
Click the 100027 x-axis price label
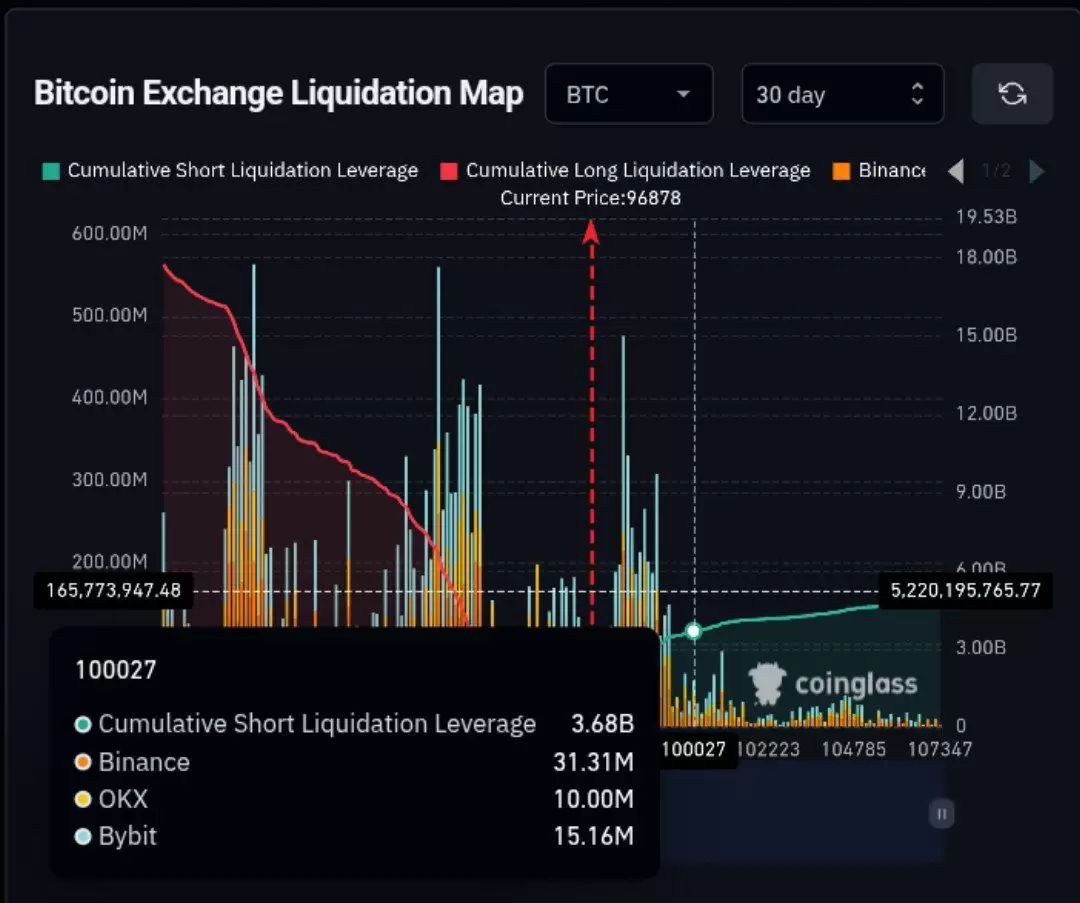pyautogui.click(x=694, y=749)
